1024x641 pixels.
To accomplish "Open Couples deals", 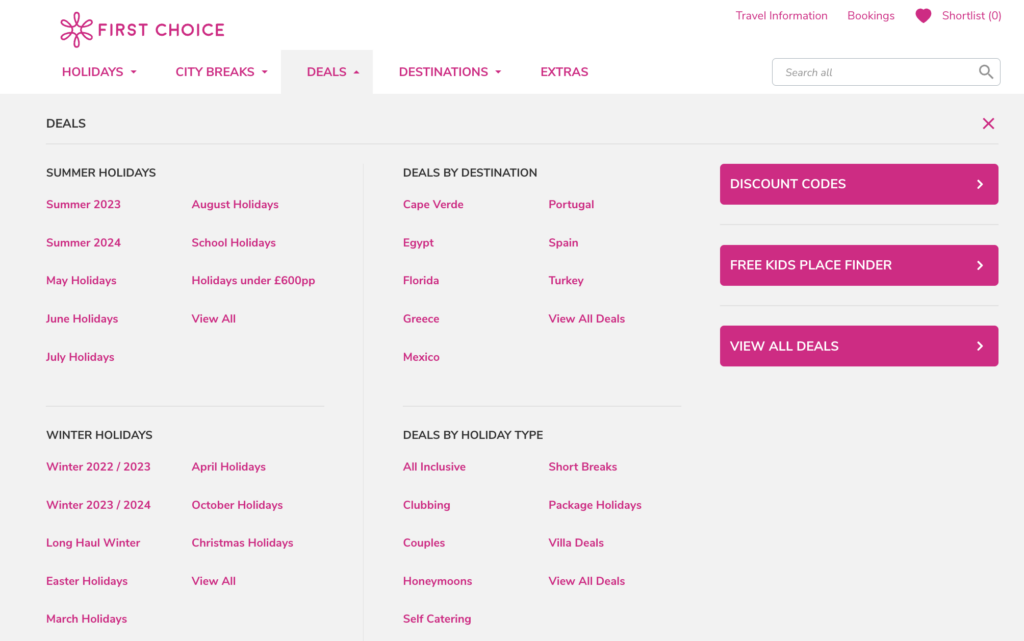I will pyautogui.click(x=424, y=543).
